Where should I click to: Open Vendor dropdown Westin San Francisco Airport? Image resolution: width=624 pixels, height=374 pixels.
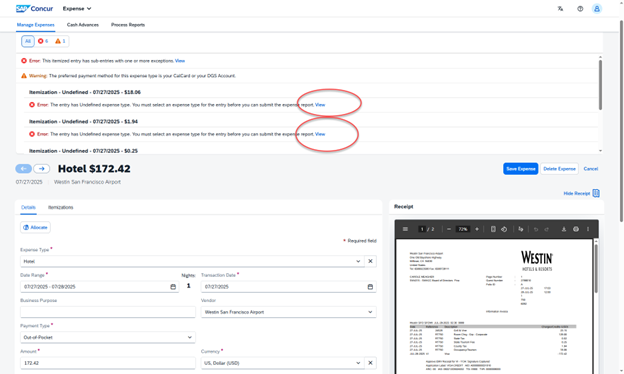(x=289, y=312)
